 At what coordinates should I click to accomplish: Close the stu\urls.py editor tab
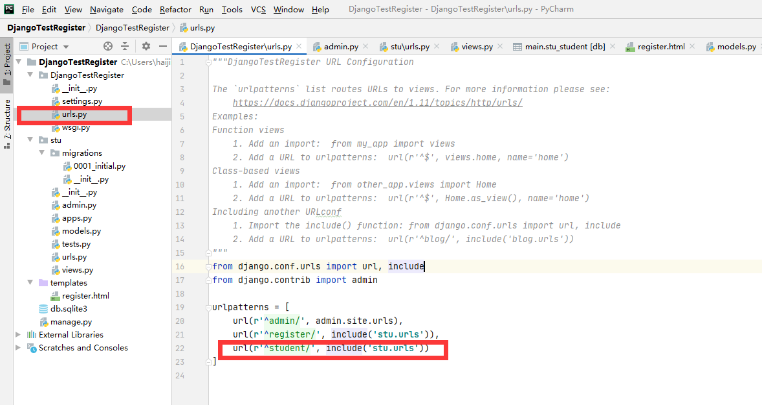(x=436, y=46)
